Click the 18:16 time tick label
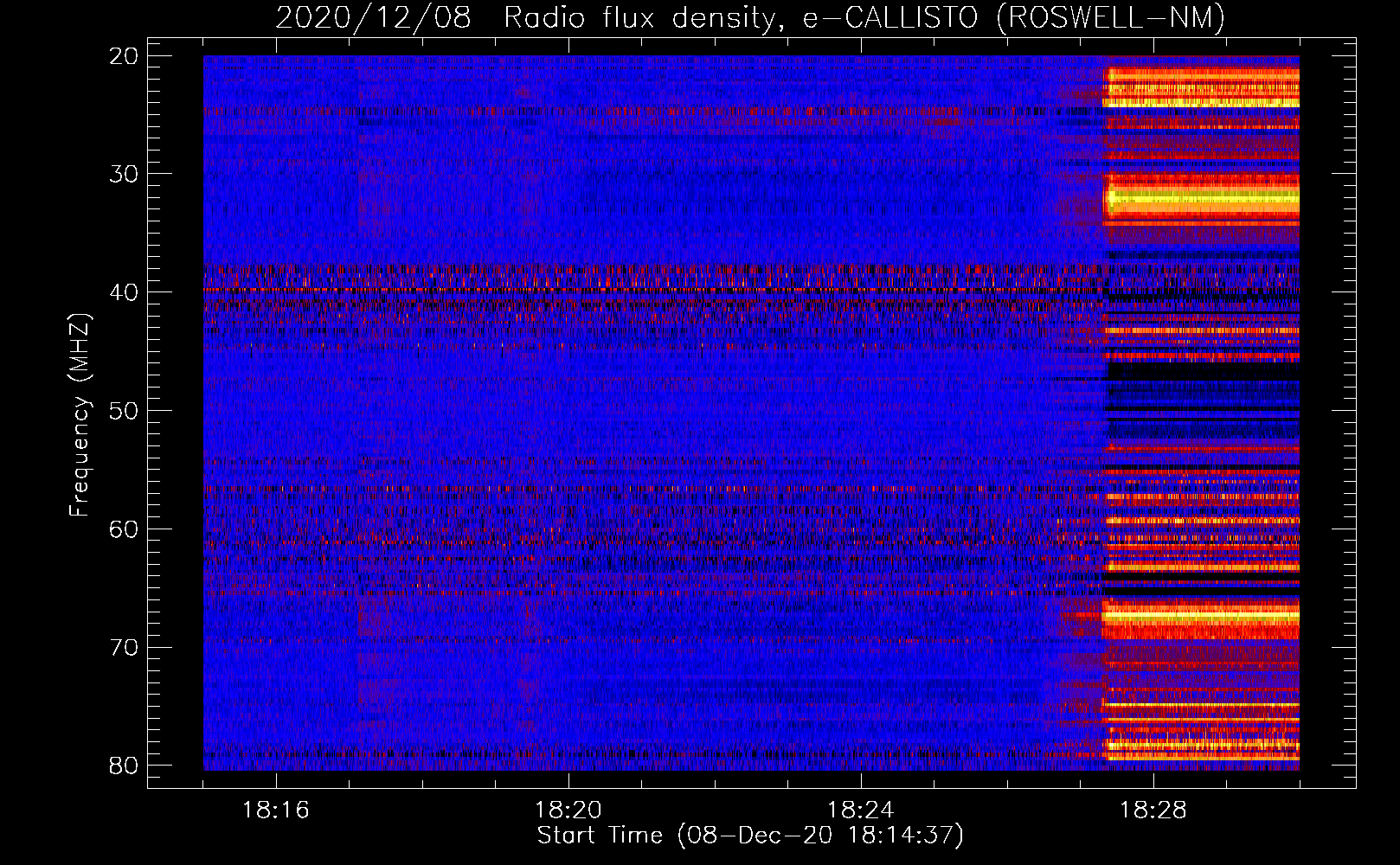This screenshot has height=865, width=1400. tap(276, 811)
